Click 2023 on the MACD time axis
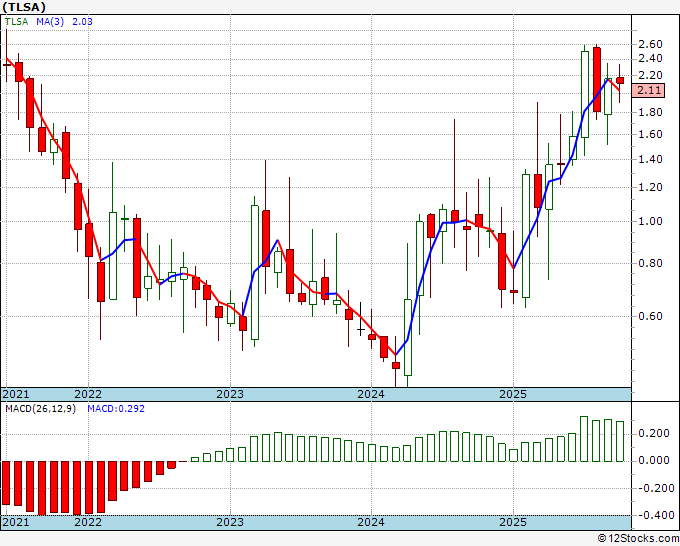 tap(230, 522)
